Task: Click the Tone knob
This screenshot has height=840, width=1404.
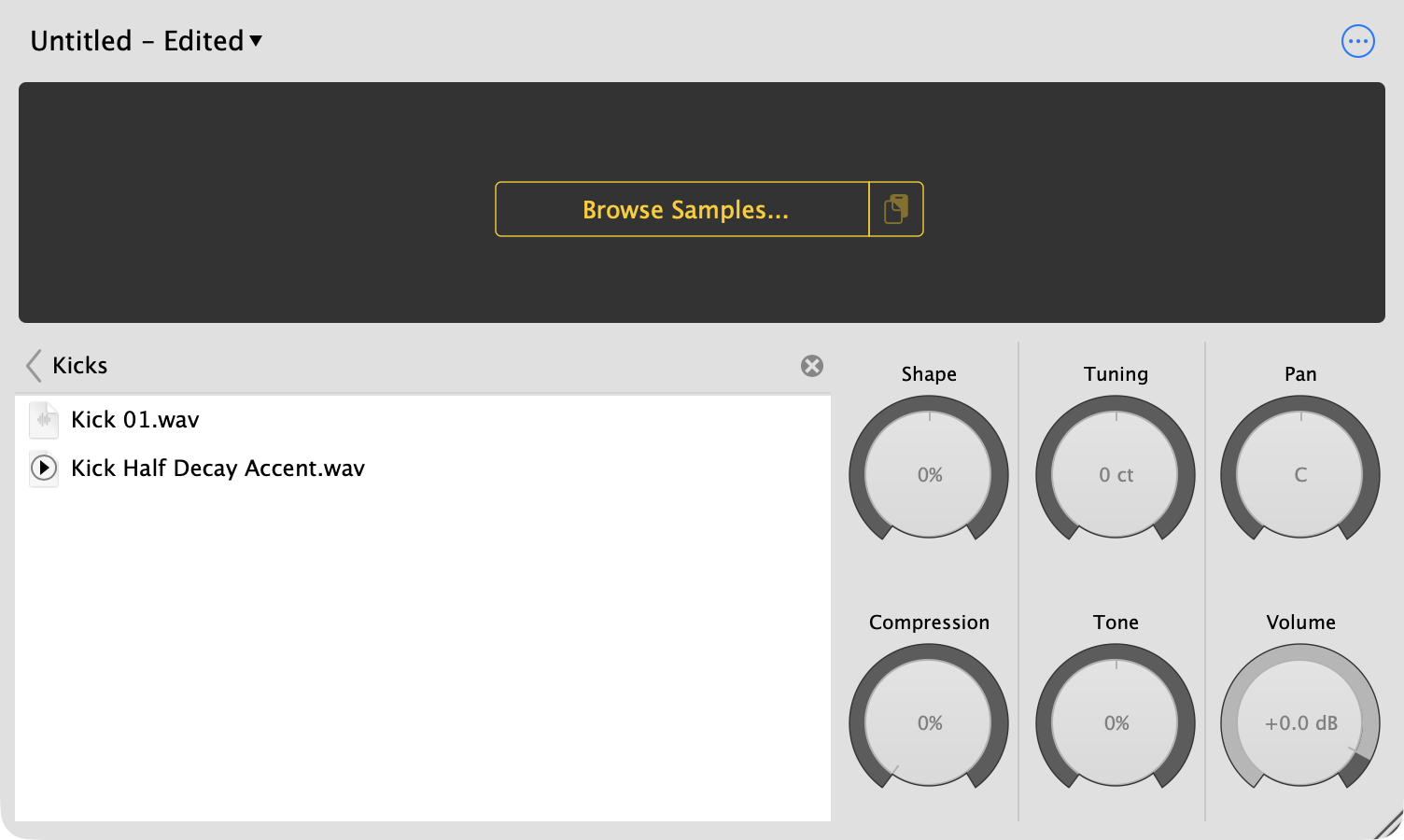Action: tap(1116, 722)
